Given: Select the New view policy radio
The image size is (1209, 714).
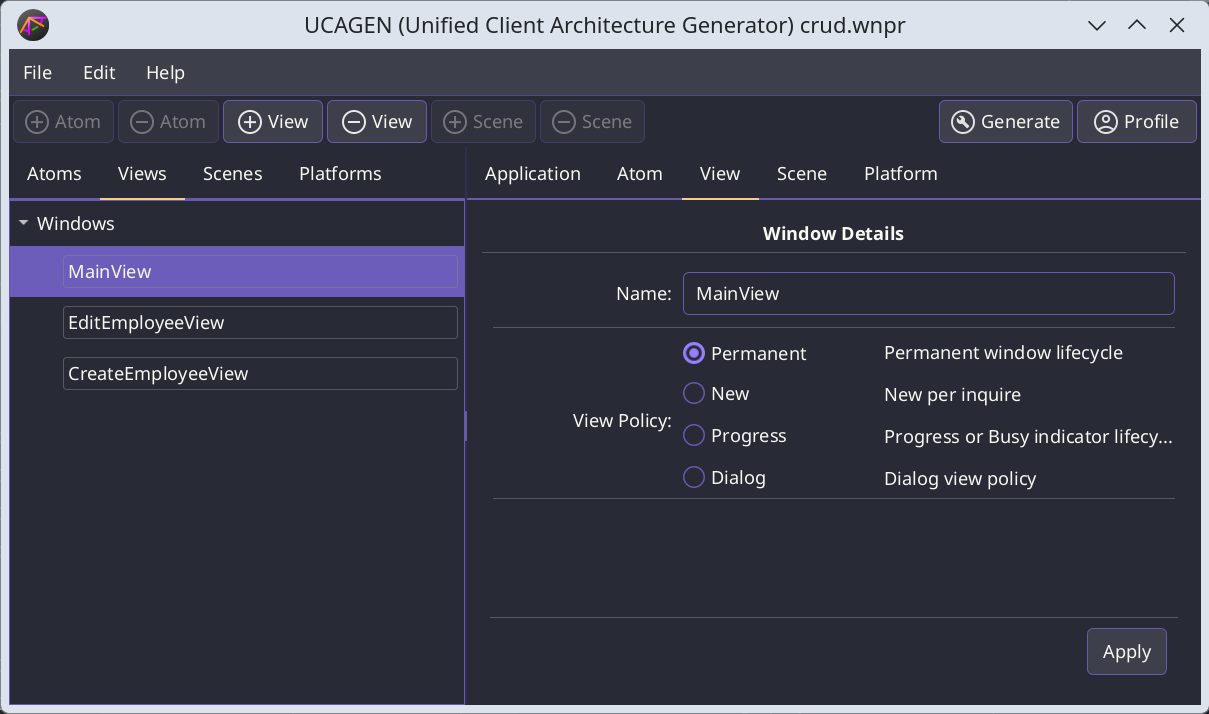Looking at the screenshot, I should point(694,394).
